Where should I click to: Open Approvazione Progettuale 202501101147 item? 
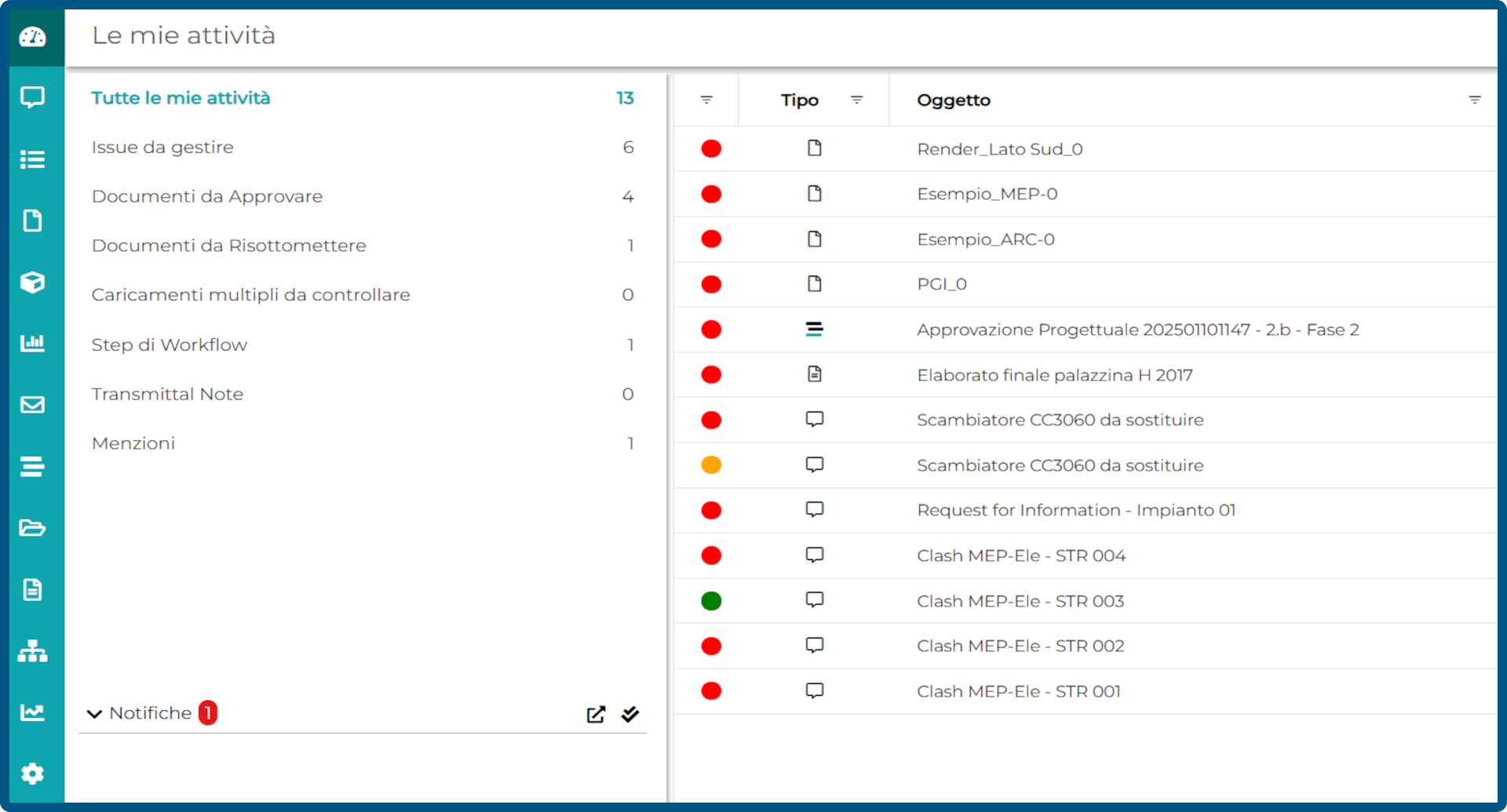click(x=1138, y=330)
